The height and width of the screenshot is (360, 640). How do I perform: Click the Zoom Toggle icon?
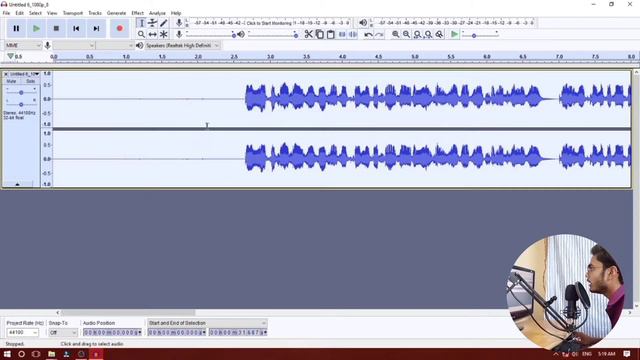click(439, 35)
